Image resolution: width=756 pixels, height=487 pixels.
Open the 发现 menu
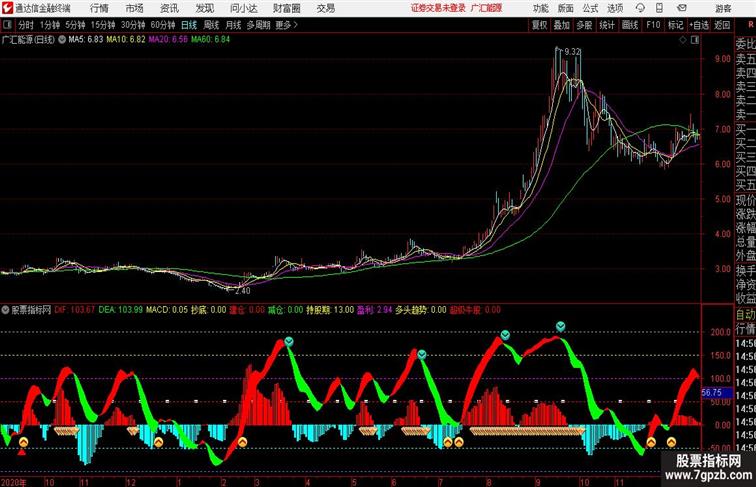pos(204,8)
